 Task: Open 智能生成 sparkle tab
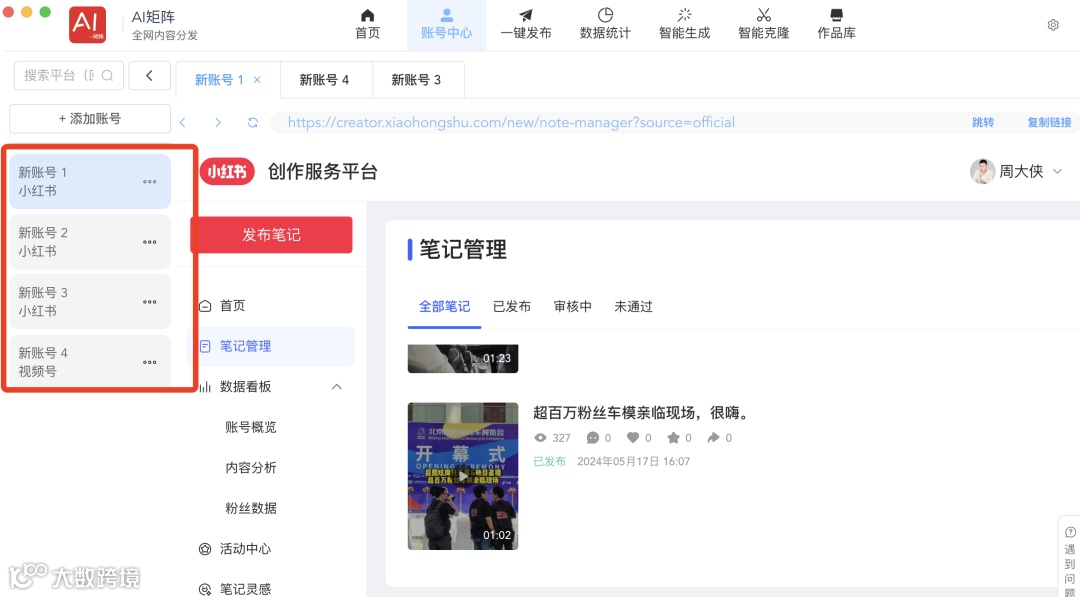[684, 25]
